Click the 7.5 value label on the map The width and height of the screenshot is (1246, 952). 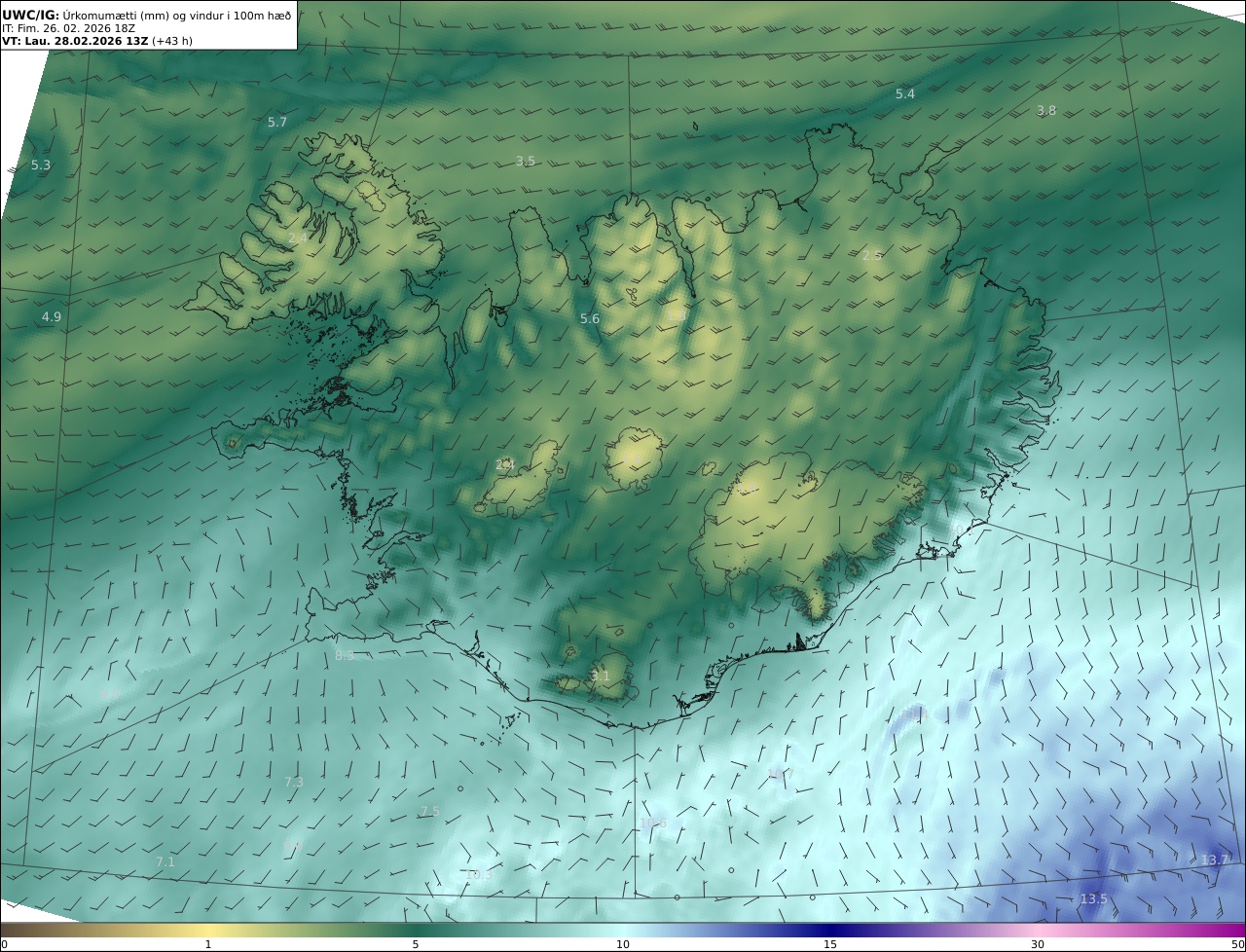pos(430,811)
